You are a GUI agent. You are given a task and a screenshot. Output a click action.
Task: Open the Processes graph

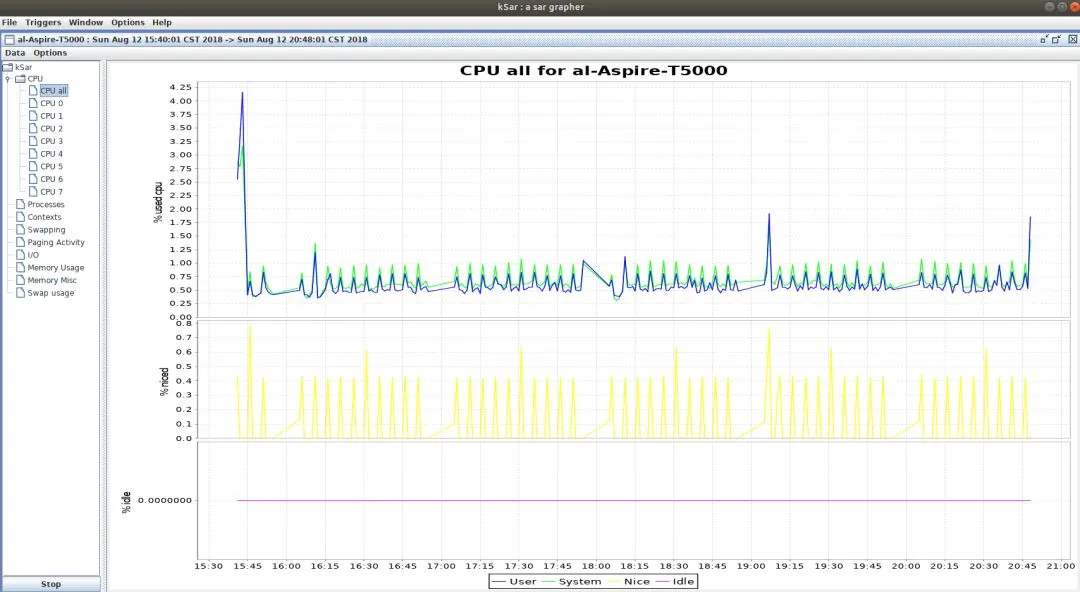click(x=46, y=204)
